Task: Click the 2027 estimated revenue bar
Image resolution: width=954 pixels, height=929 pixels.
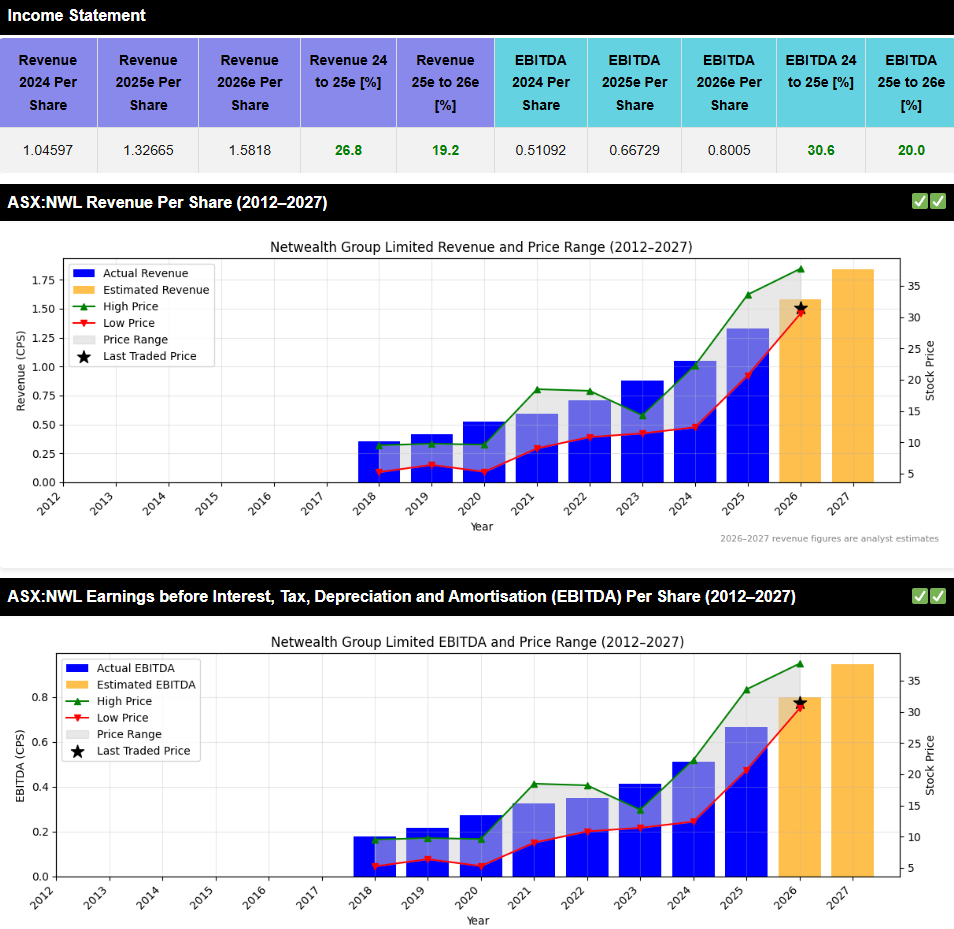Action: (853, 375)
